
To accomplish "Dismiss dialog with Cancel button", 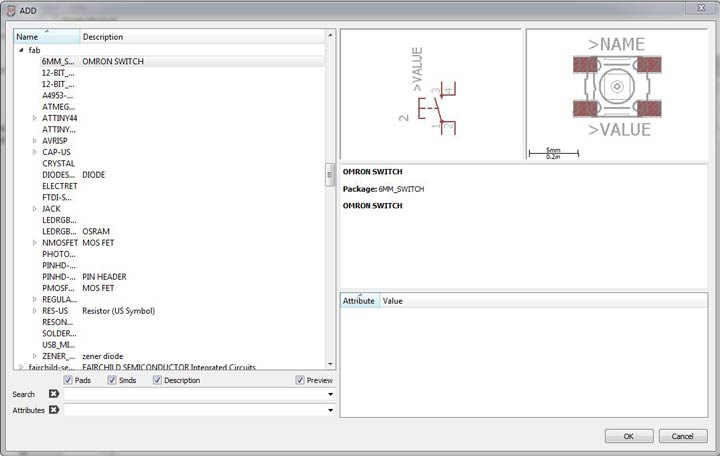I will tap(682, 436).
